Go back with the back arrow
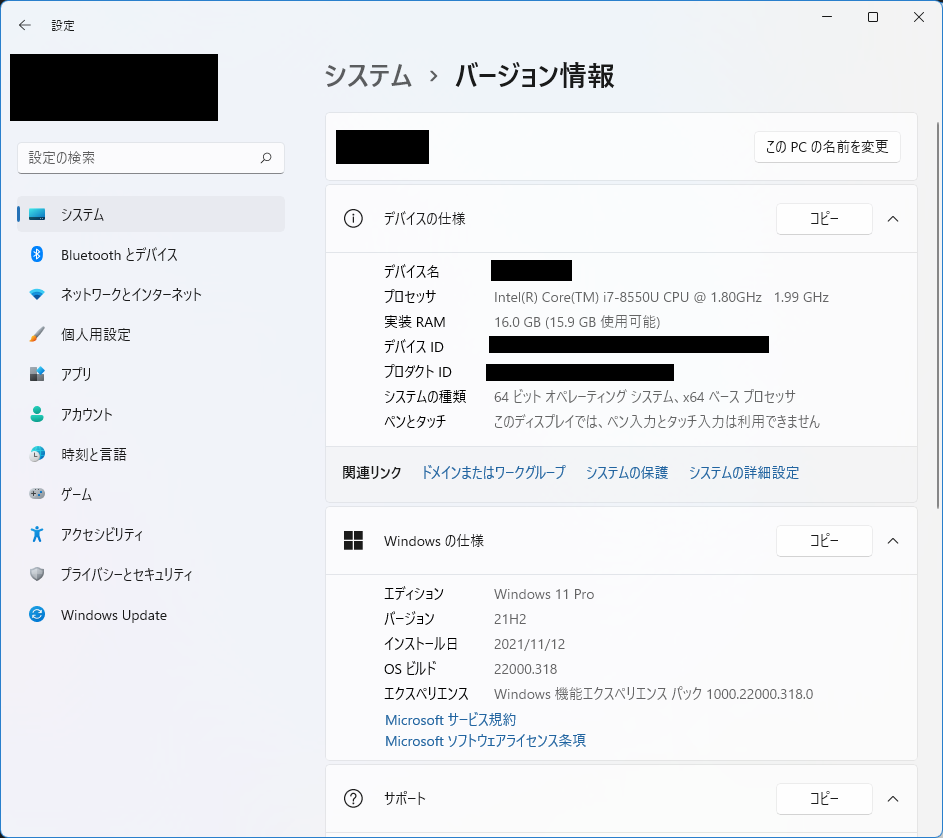This screenshot has height=838, width=943. [25, 25]
